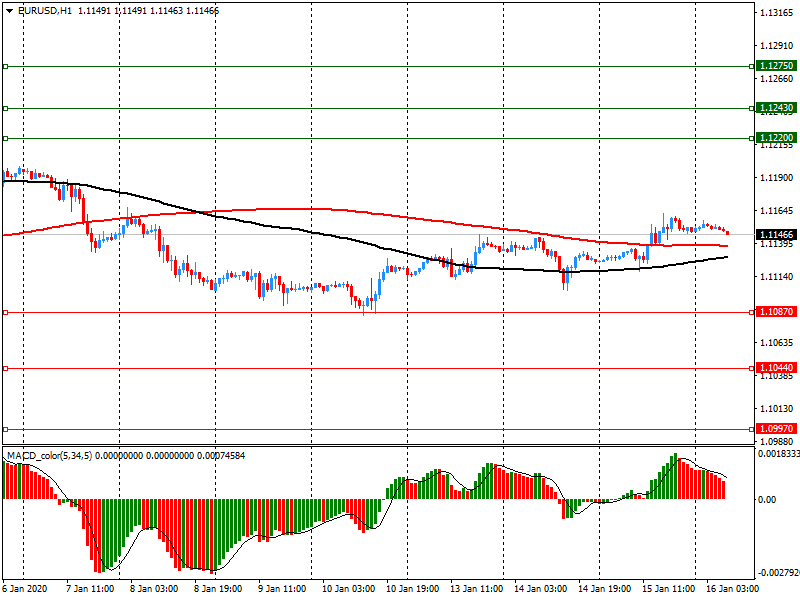
Task: Click the 1.10440 red support price tag
Action: (776, 368)
